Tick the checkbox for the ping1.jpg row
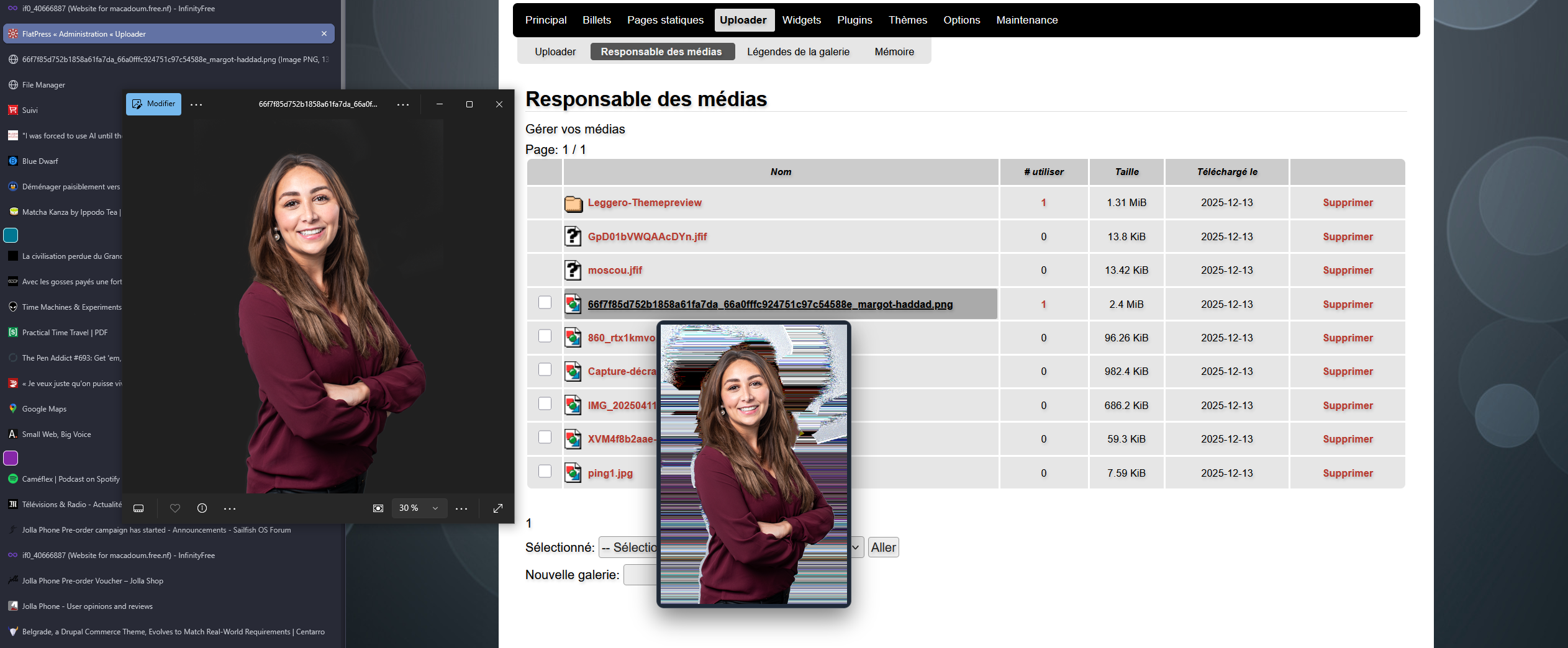The image size is (1568, 648). click(545, 471)
